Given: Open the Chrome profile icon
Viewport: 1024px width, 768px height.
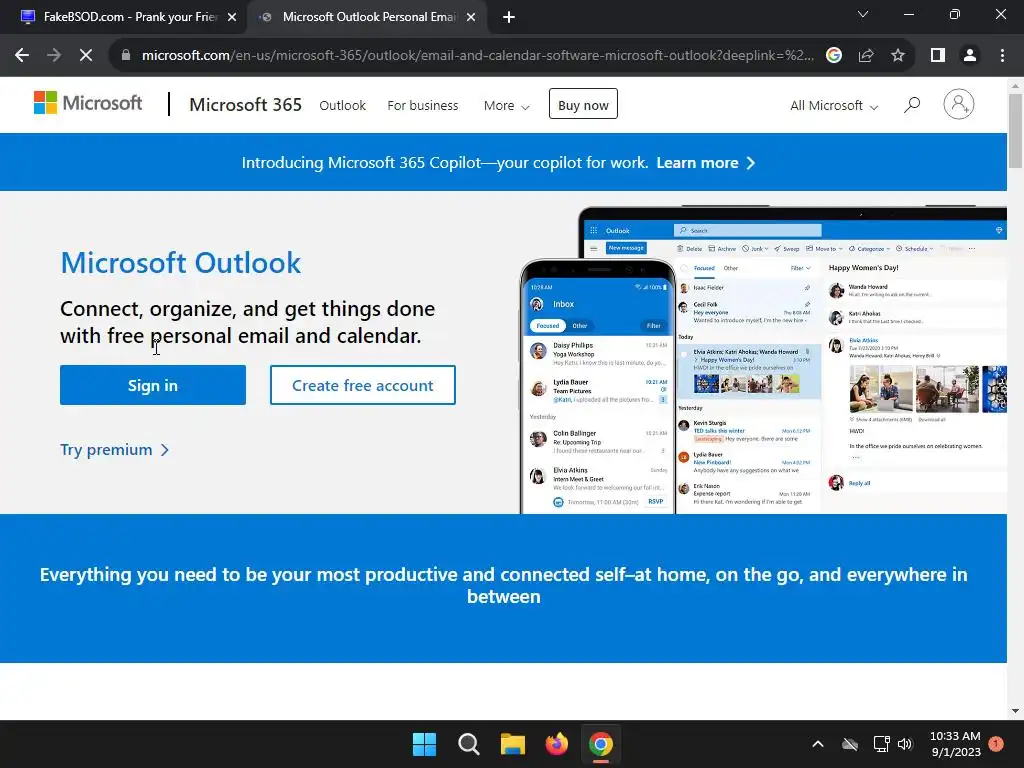Looking at the screenshot, I should tap(970, 56).
